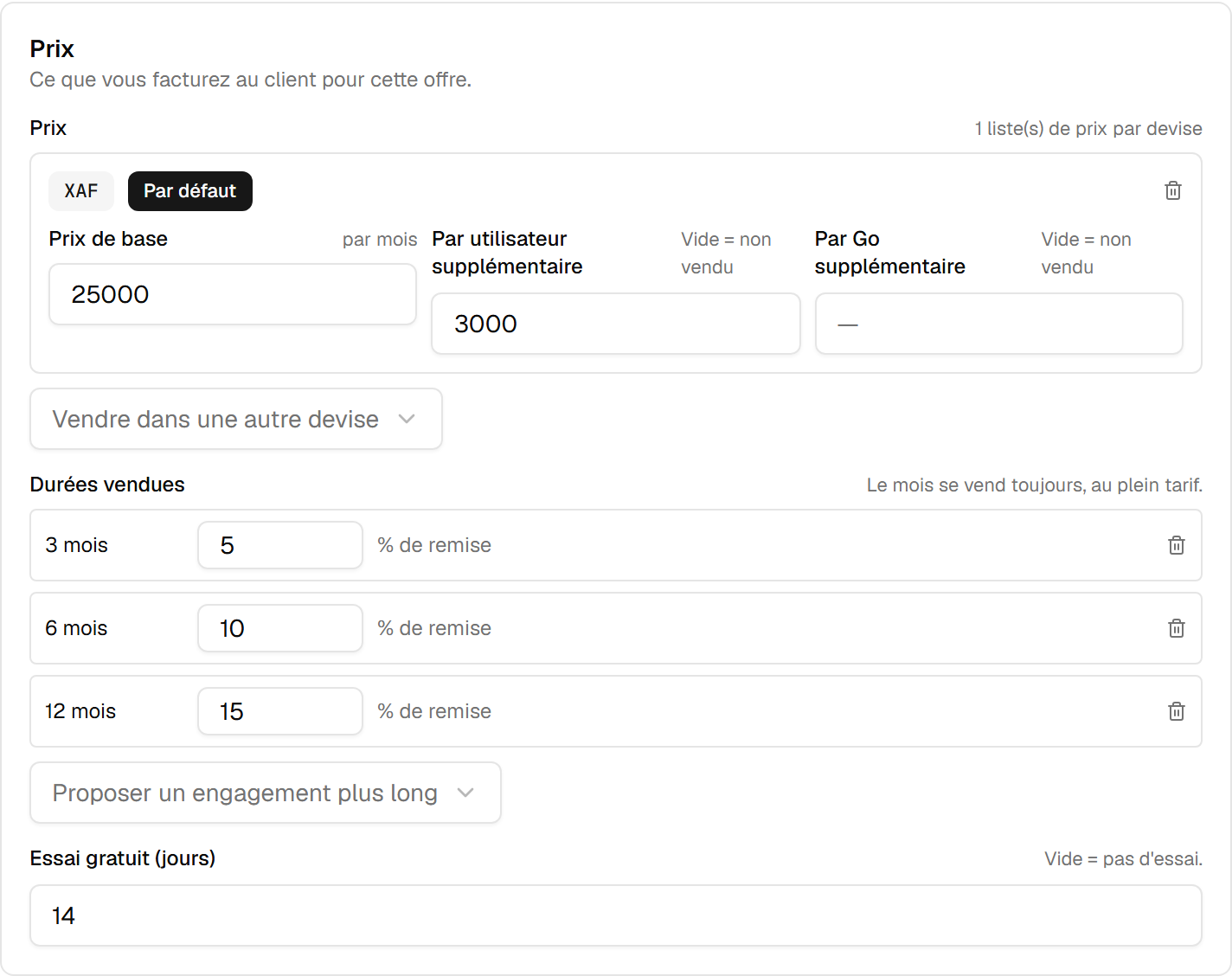Viewport: 1232px width, 976px height.
Task: Open the Proposer un engagement plus long dropdown
Action: coord(266,793)
